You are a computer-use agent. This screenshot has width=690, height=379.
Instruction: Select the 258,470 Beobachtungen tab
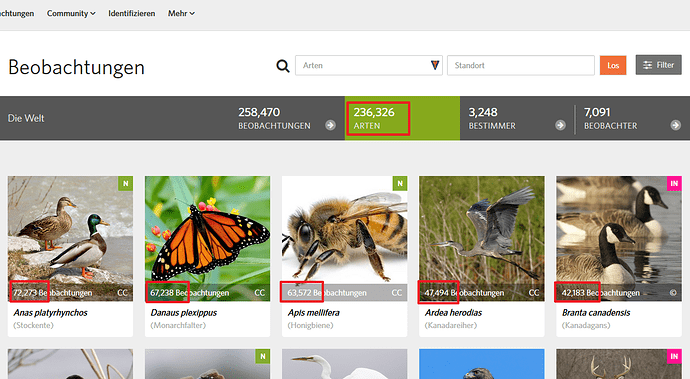[x=287, y=118]
